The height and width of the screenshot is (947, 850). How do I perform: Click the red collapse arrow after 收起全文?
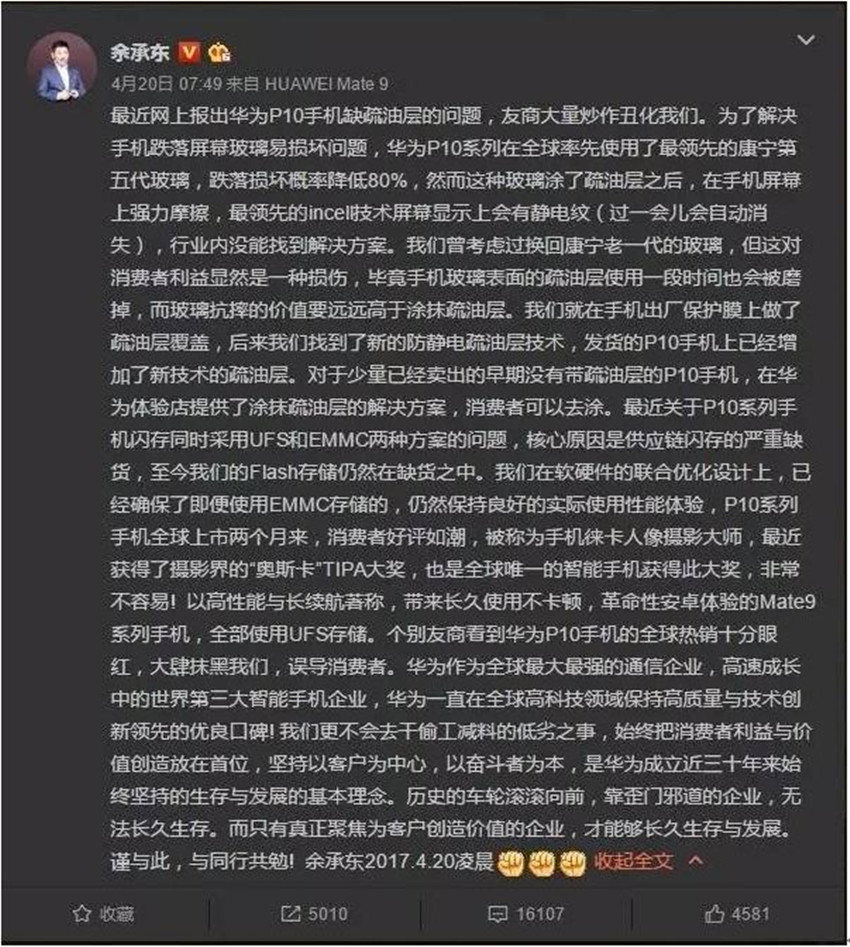click(x=695, y=860)
